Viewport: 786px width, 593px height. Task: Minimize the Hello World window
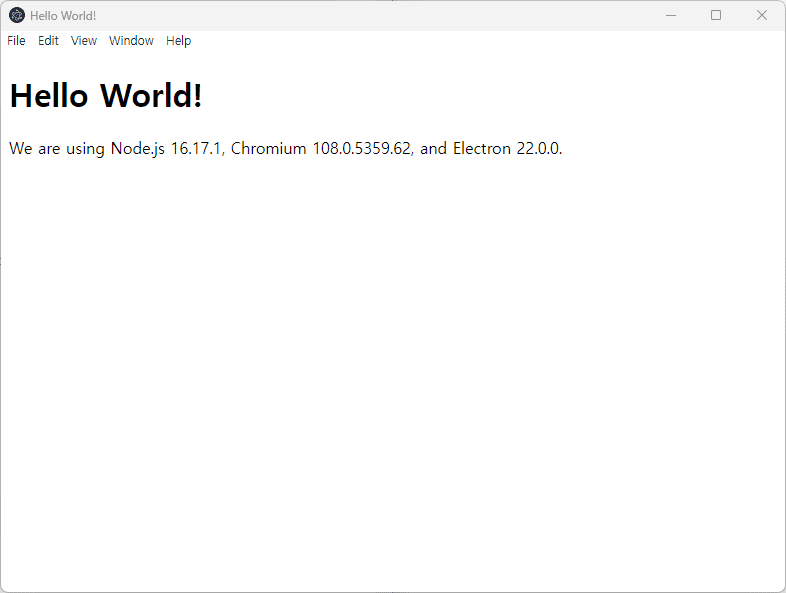coord(671,16)
